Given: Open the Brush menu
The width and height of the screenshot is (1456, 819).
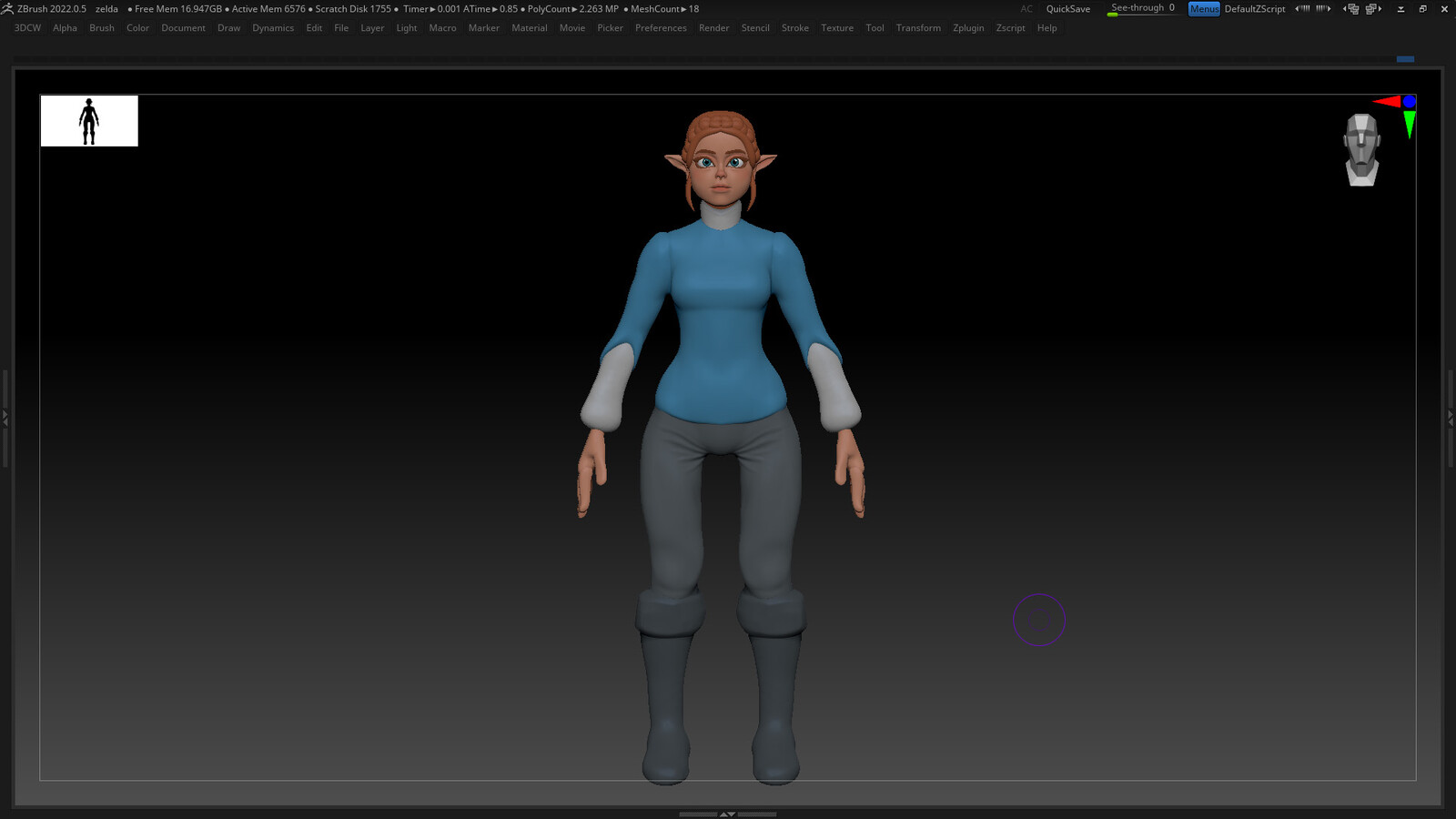Looking at the screenshot, I should click(102, 28).
